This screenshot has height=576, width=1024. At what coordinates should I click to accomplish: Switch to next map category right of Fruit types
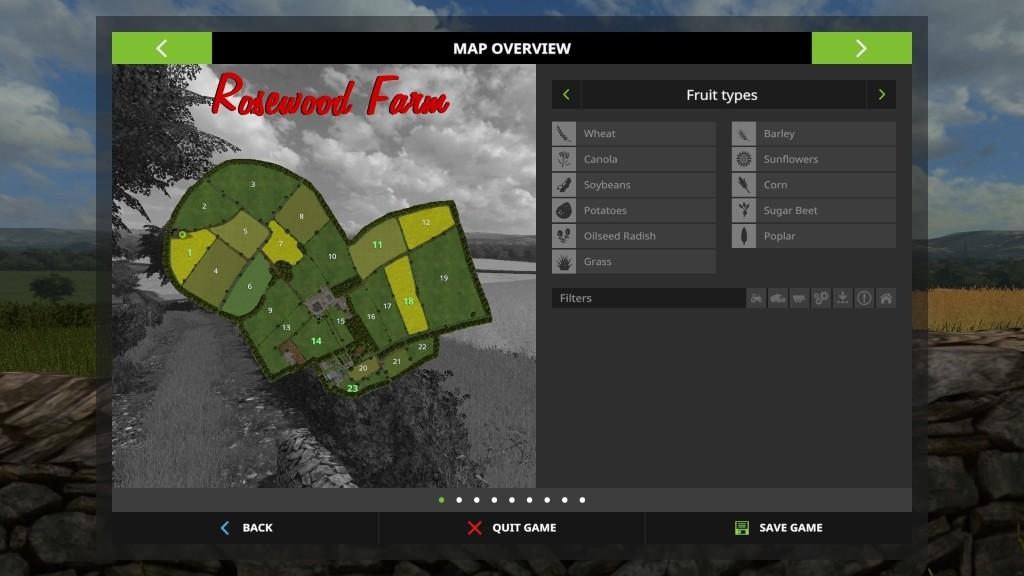(881, 95)
